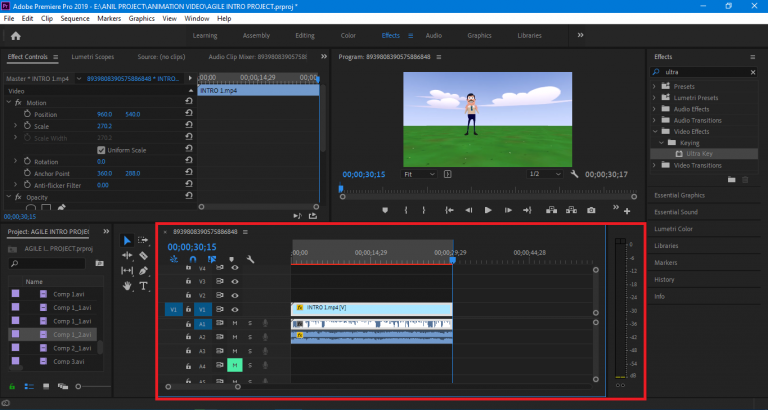Open the Essential Graphics panel

tap(680, 197)
